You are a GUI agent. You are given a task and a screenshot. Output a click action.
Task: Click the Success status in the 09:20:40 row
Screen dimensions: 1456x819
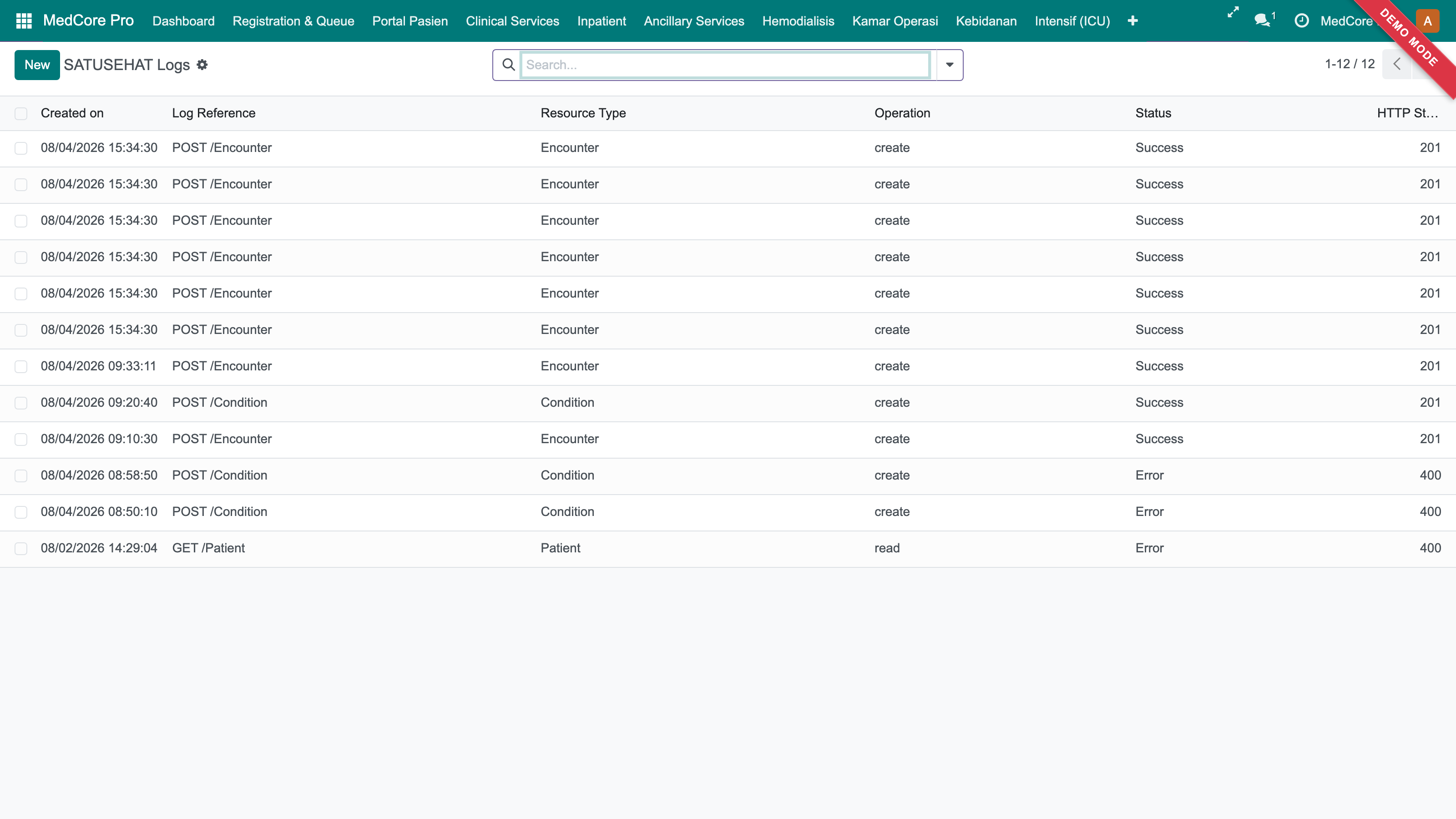pyautogui.click(x=1159, y=402)
